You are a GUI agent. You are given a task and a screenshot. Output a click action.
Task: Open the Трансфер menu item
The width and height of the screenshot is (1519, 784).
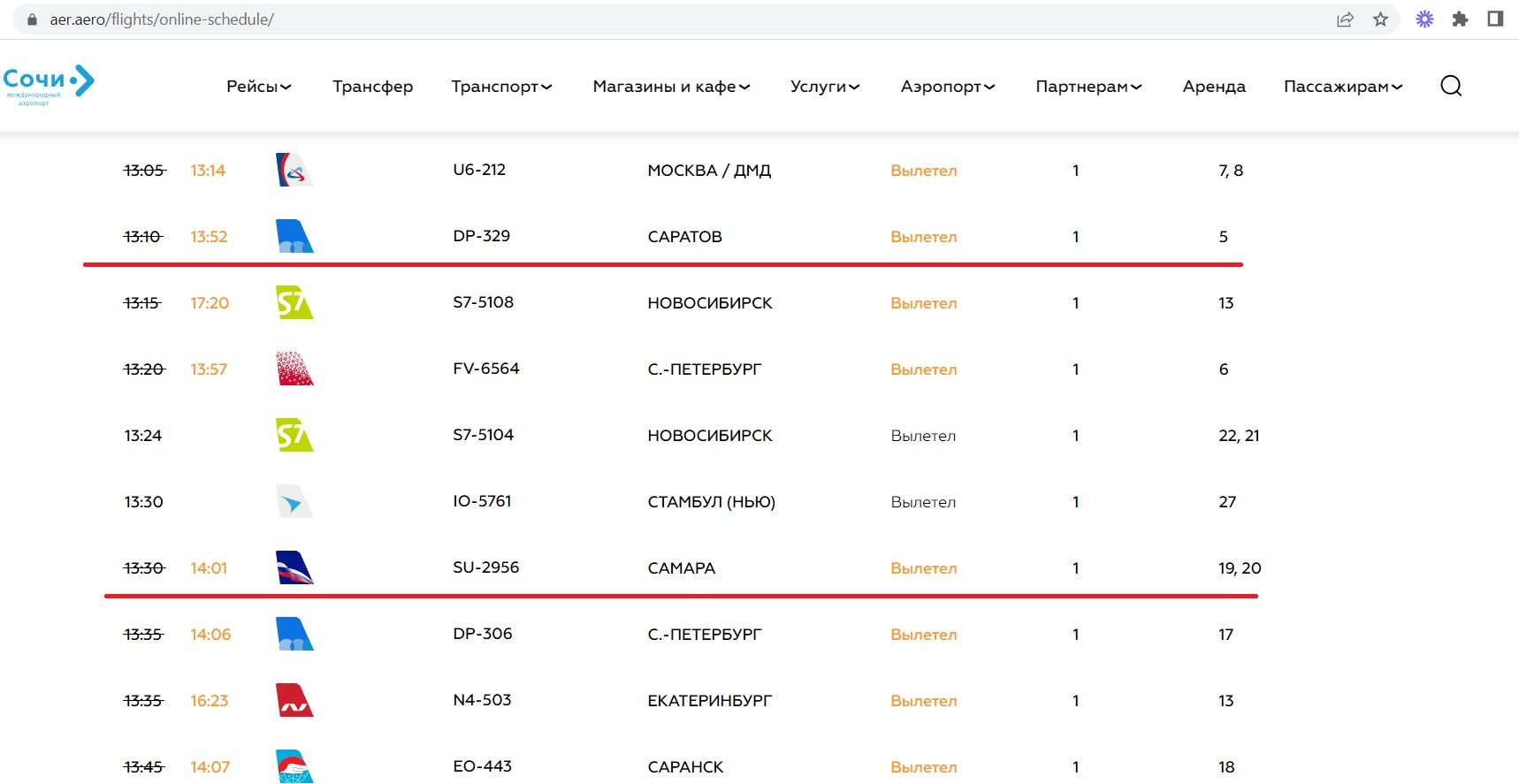(372, 87)
